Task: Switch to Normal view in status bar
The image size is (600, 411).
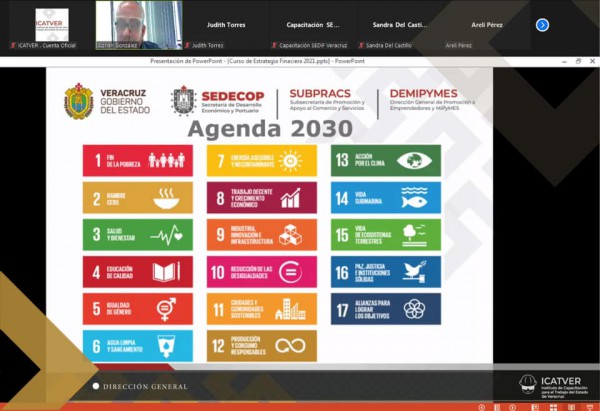Action: click(x=535, y=407)
